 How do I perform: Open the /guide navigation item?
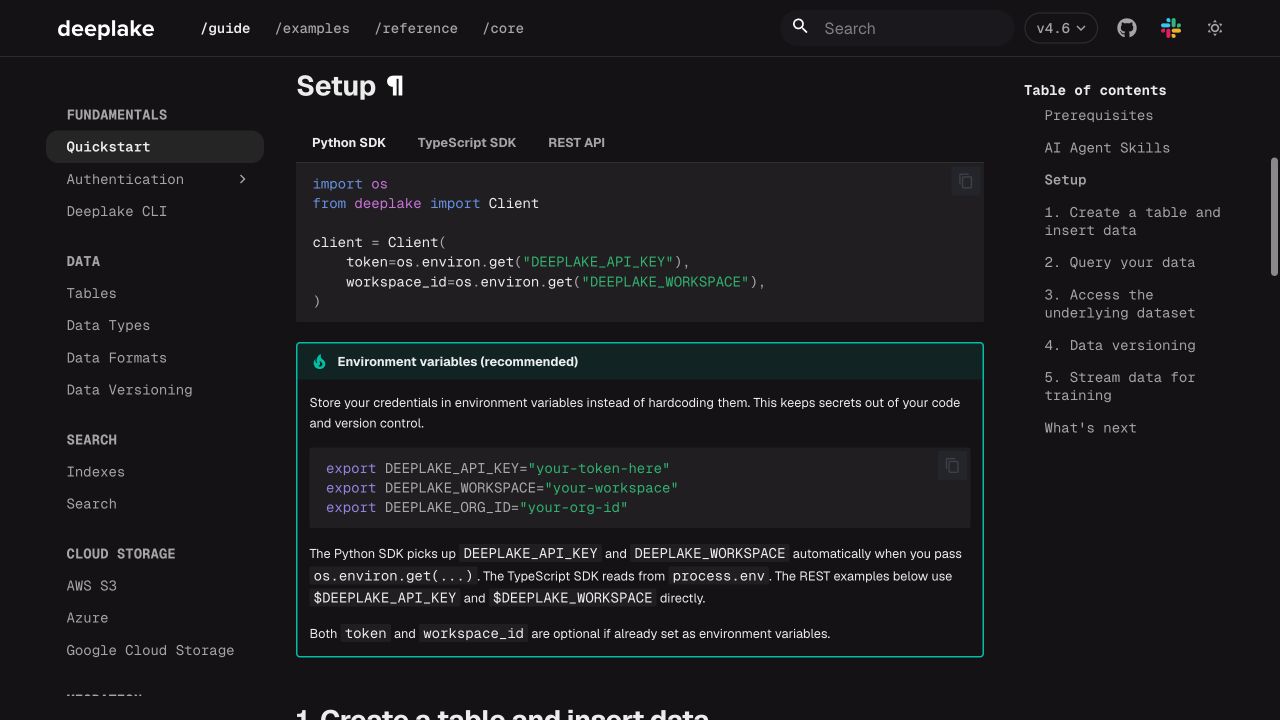pos(225,28)
